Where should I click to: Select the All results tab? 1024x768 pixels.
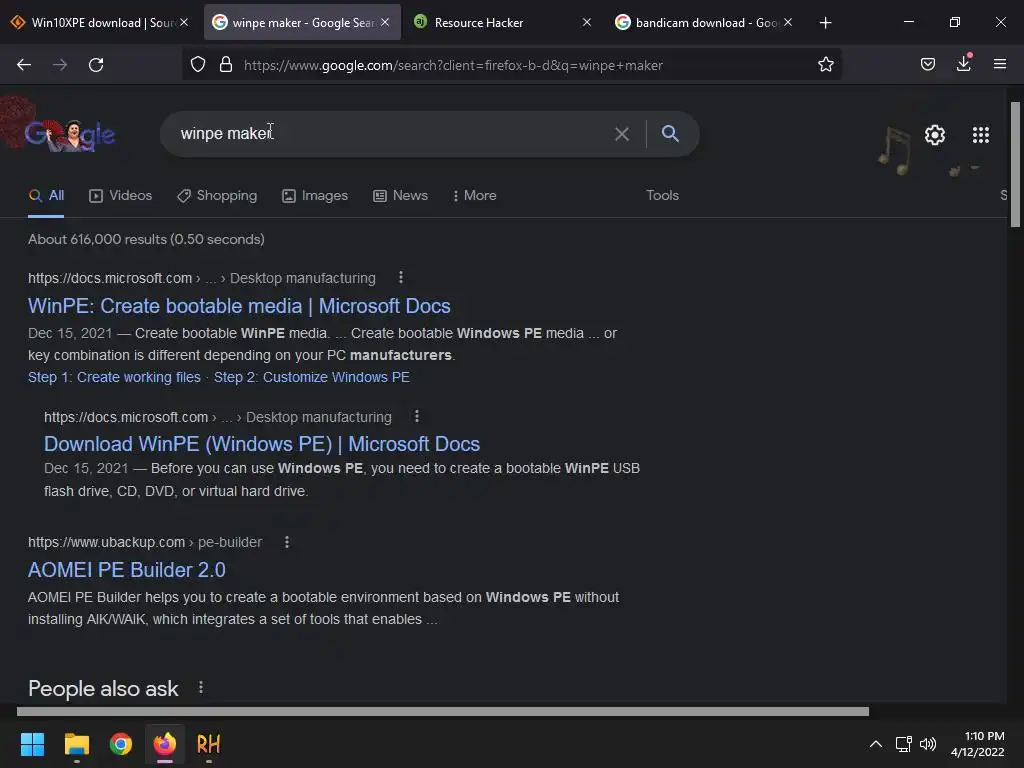tap(46, 195)
